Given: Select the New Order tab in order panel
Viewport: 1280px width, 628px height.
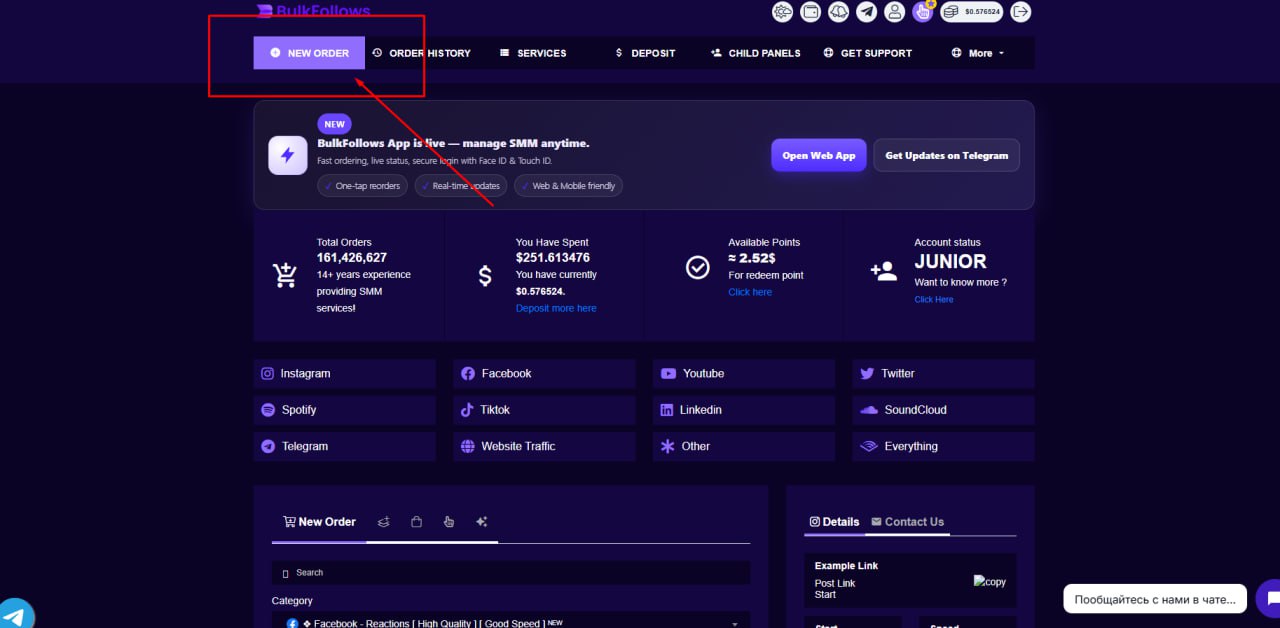Looking at the screenshot, I should [x=319, y=522].
